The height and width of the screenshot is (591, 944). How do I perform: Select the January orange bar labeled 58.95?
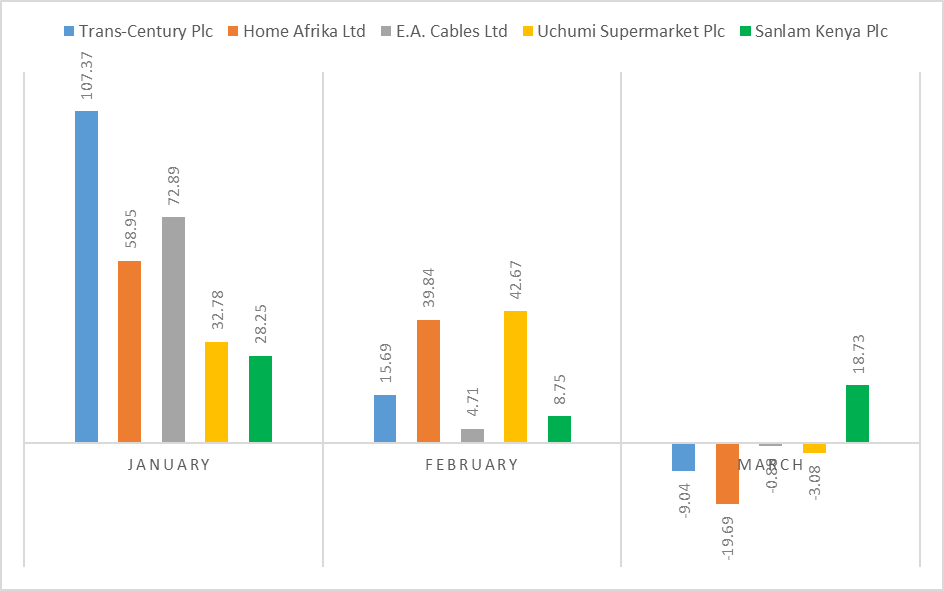[129, 351]
